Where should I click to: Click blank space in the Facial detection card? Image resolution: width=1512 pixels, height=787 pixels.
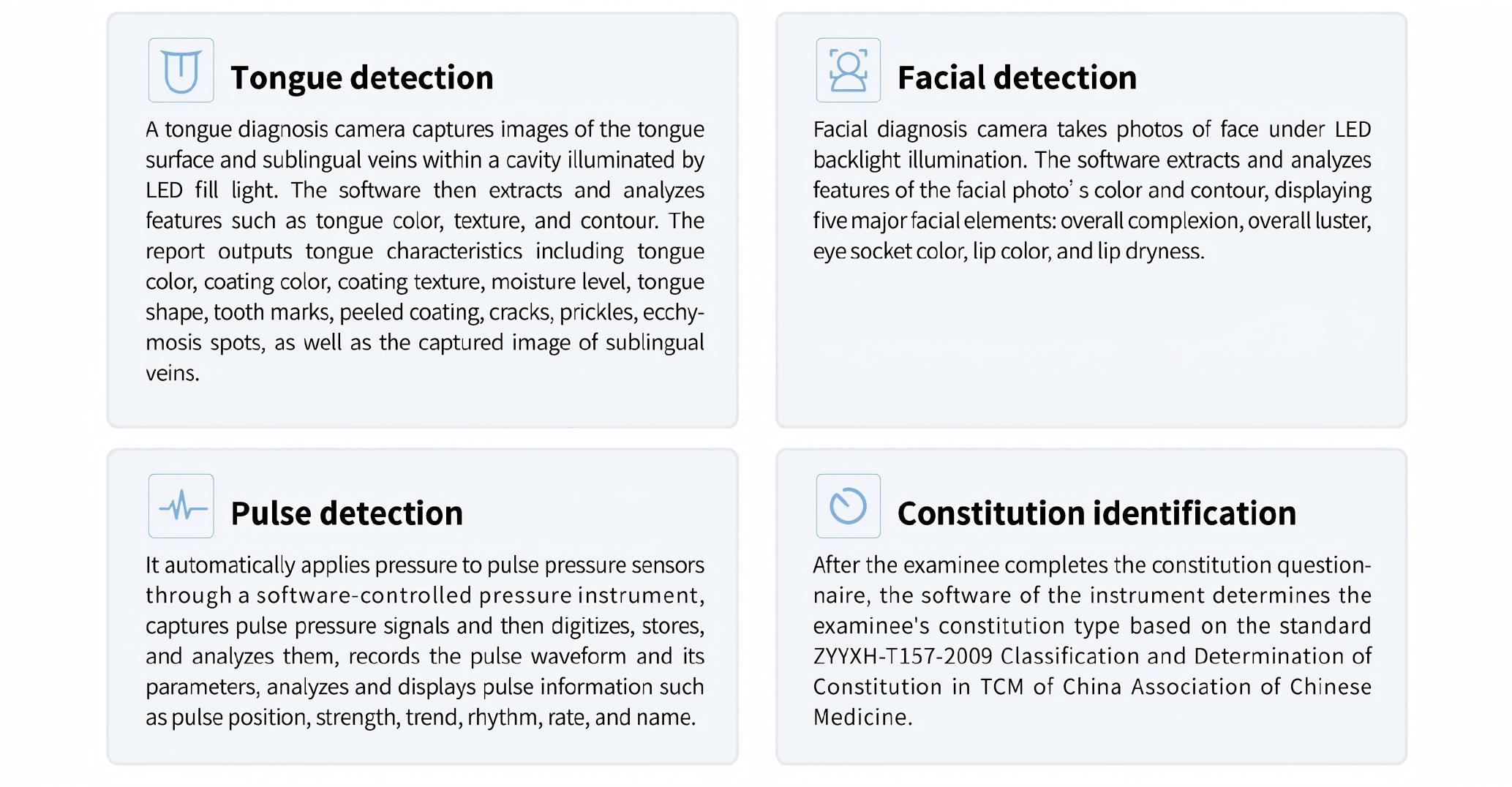tap(1090, 344)
